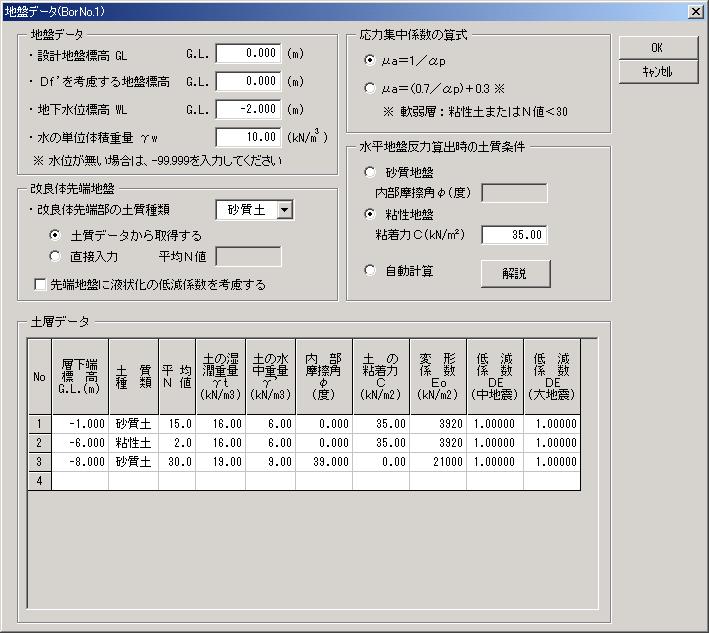709x633 pixels.
Task: Enable 先端地盤に液状化の低減係数を考慮する checkbox
Action: [x=40, y=284]
